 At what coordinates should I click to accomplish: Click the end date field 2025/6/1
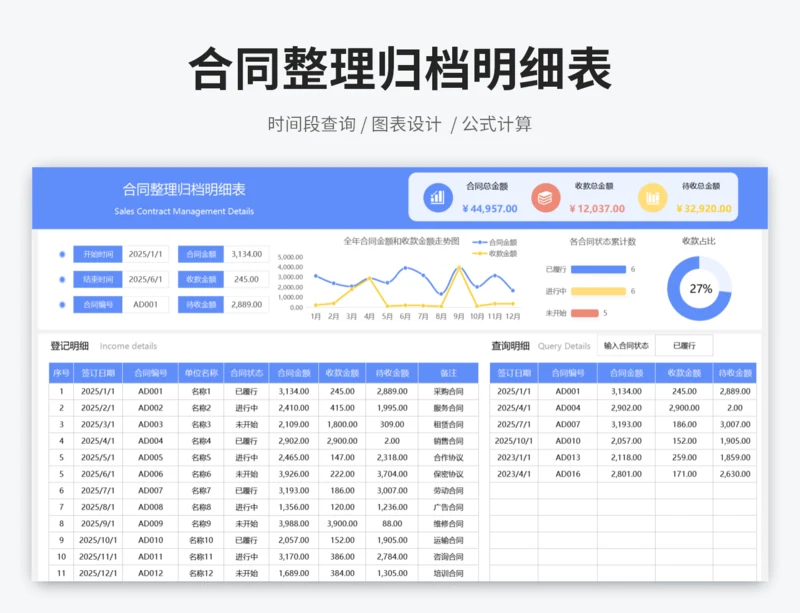145,279
